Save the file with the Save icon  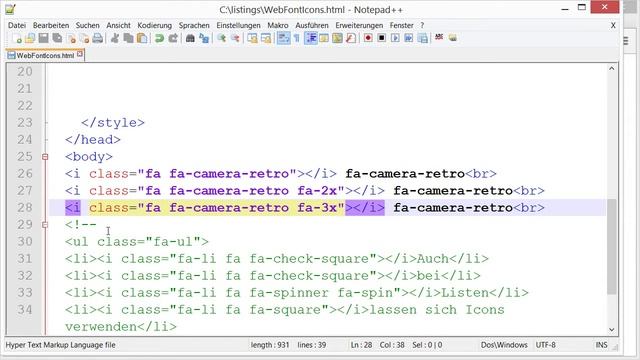coord(43,38)
